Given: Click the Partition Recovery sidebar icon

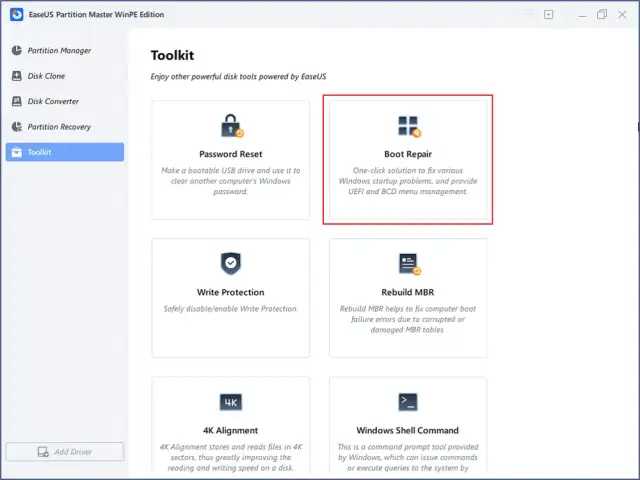Looking at the screenshot, I should click(17, 127).
